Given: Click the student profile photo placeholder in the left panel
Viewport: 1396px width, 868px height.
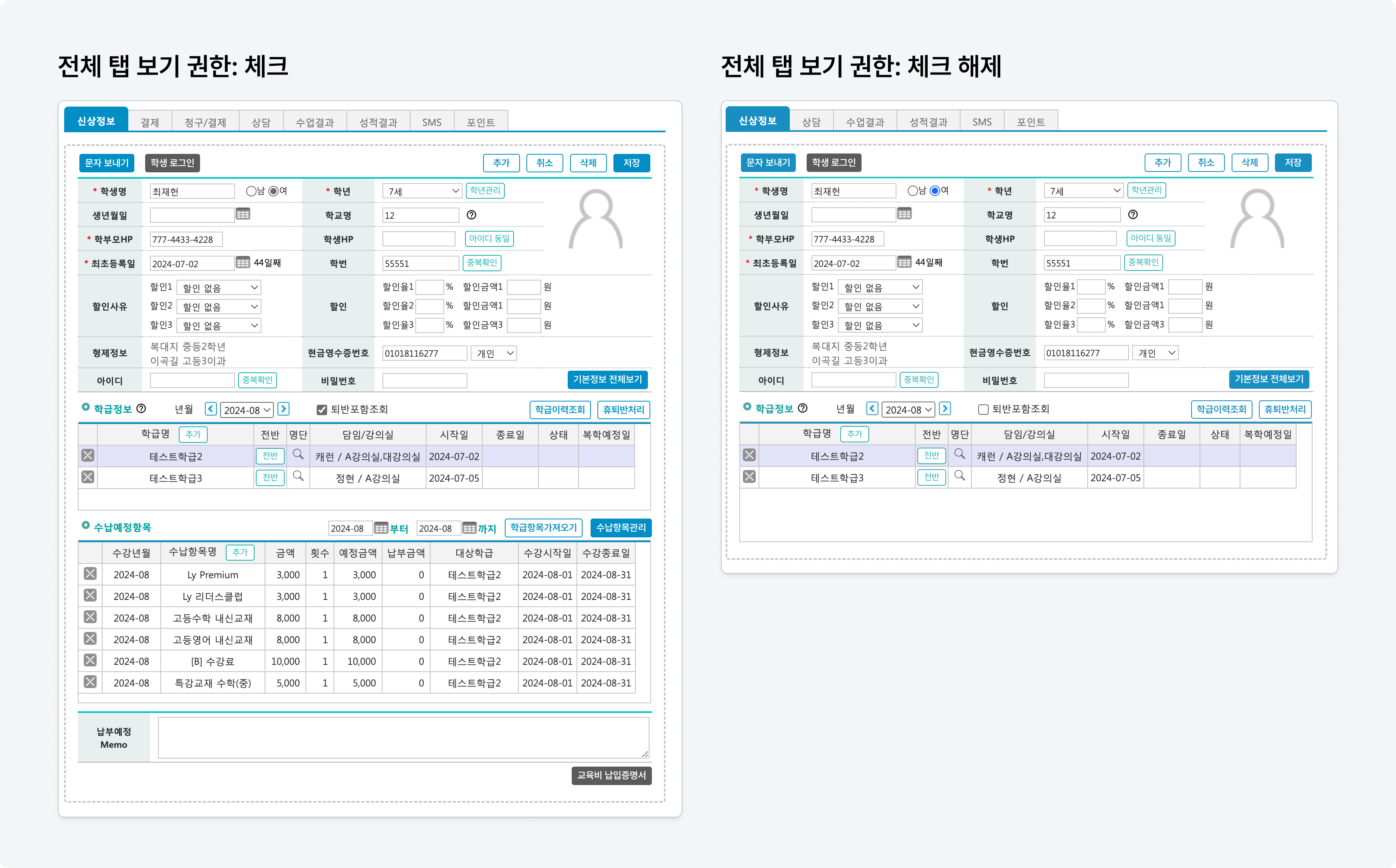Looking at the screenshot, I should 595,219.
